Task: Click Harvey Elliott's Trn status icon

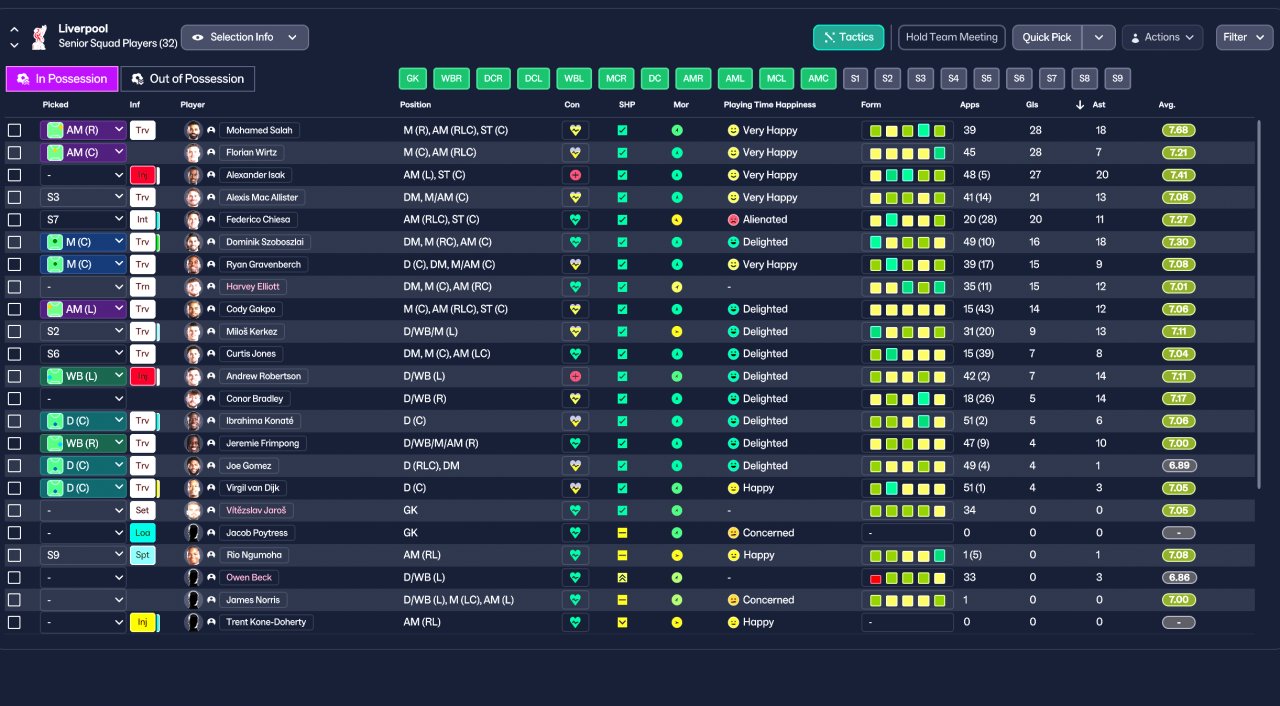Action: [x=142, y=287]
